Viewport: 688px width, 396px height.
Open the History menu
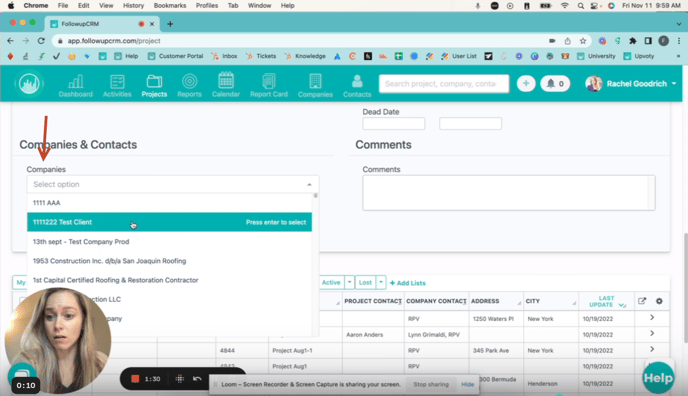point(133,6)
